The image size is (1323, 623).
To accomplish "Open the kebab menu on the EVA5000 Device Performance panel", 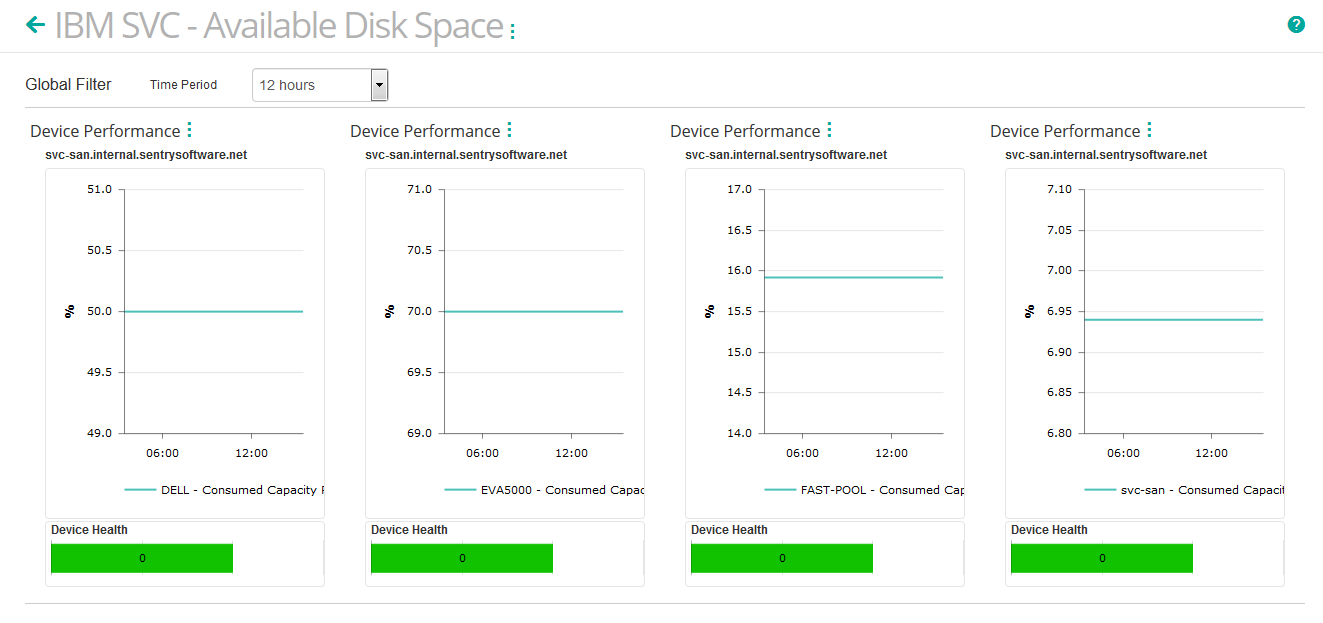I will (510, 130).
